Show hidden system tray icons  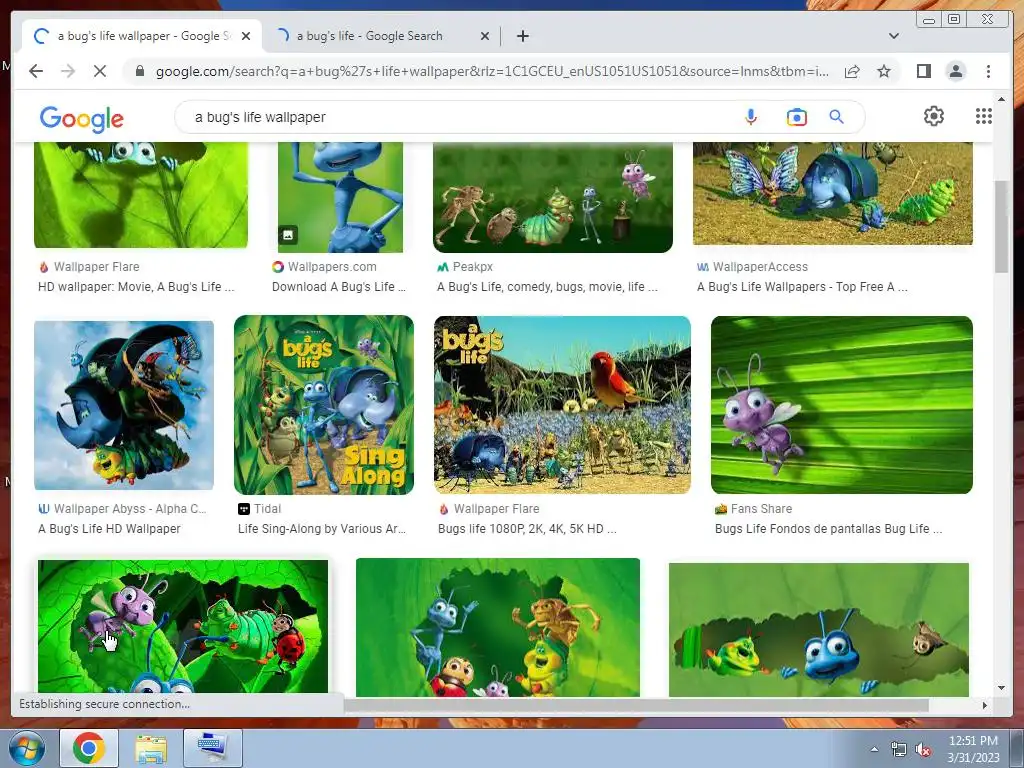(874, 749)
